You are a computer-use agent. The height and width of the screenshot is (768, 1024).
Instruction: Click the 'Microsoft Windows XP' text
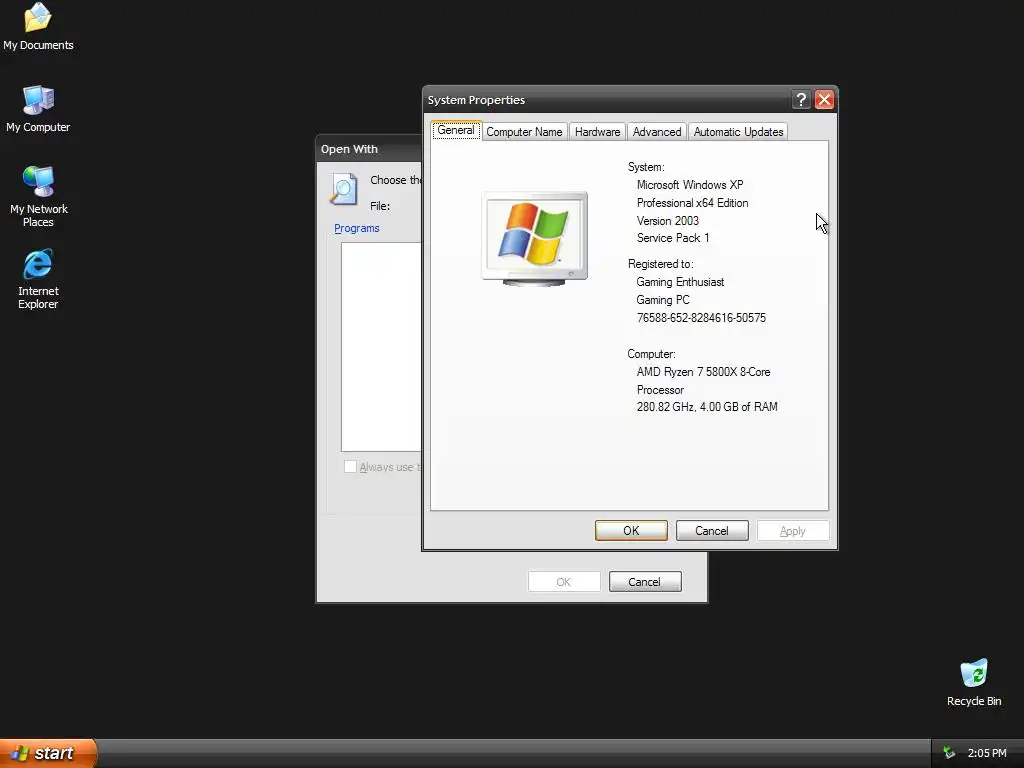[690, 185]
